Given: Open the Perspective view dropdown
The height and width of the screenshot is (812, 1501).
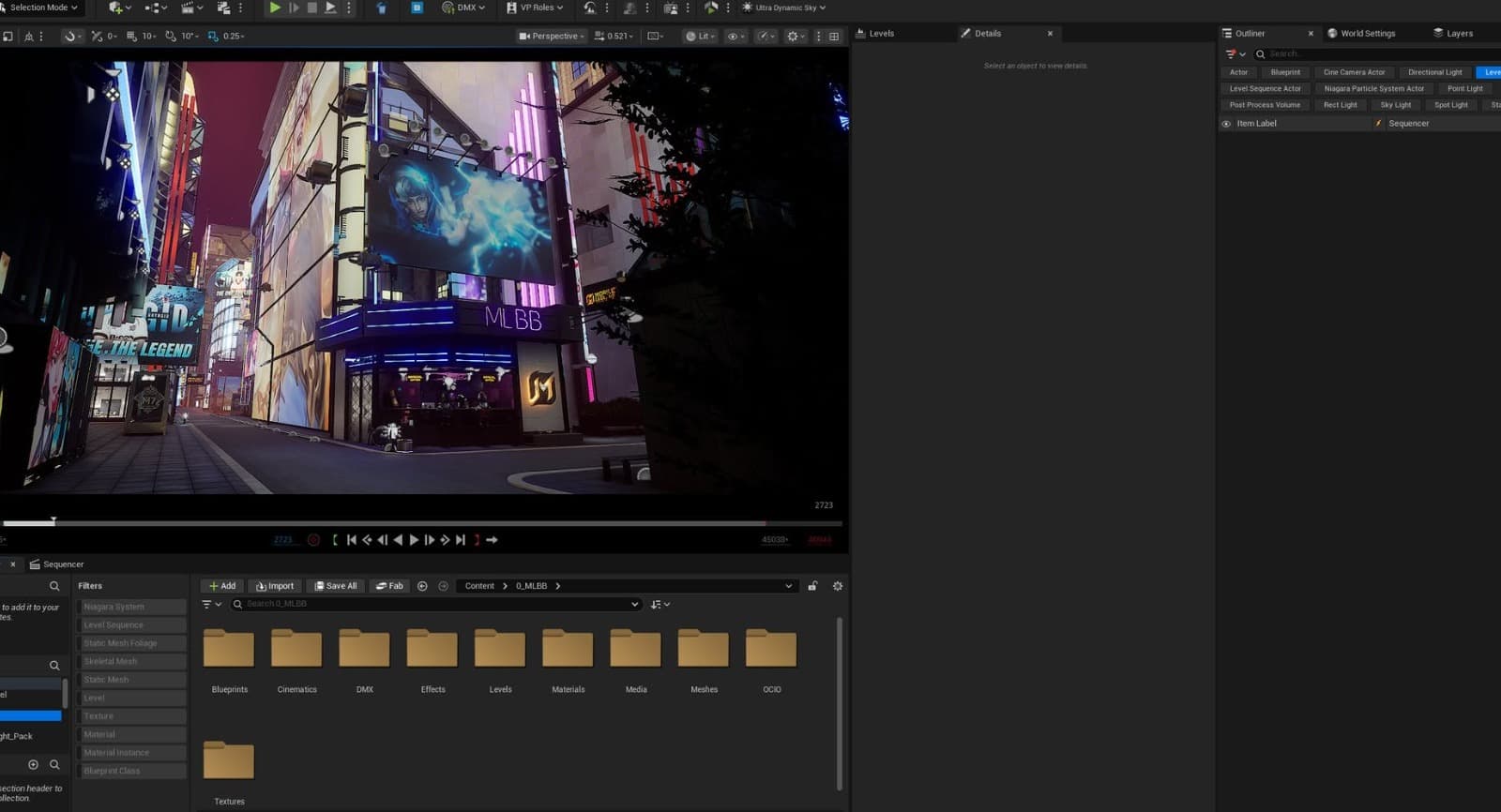Looking at the screenshot, I should 552,37.
